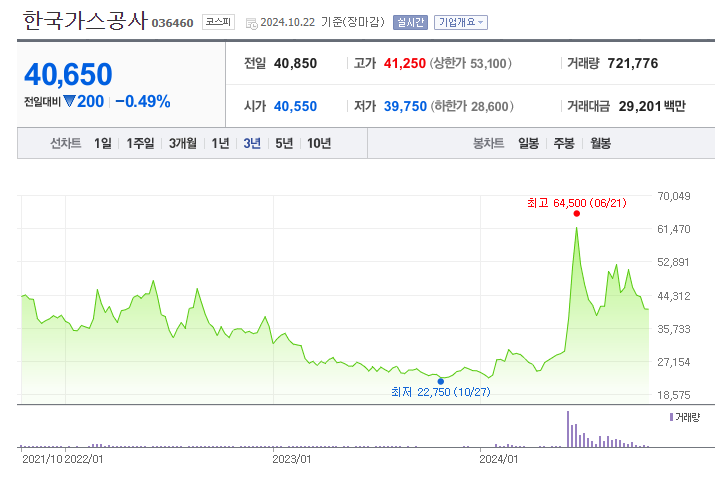Click the 최고 64,500 (06/21) label

click(577, 203)
